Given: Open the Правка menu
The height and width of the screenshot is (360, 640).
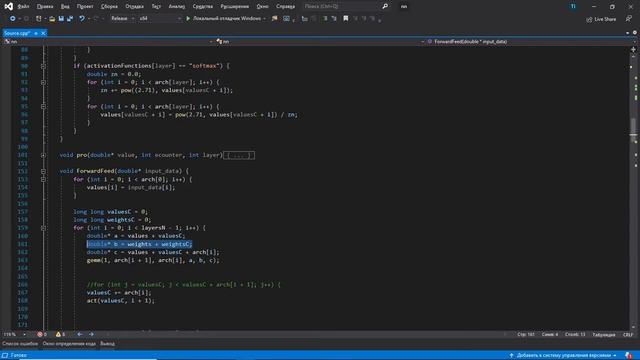Looking at the screenshot, I should pyautogui.click(x=45, y=7).
